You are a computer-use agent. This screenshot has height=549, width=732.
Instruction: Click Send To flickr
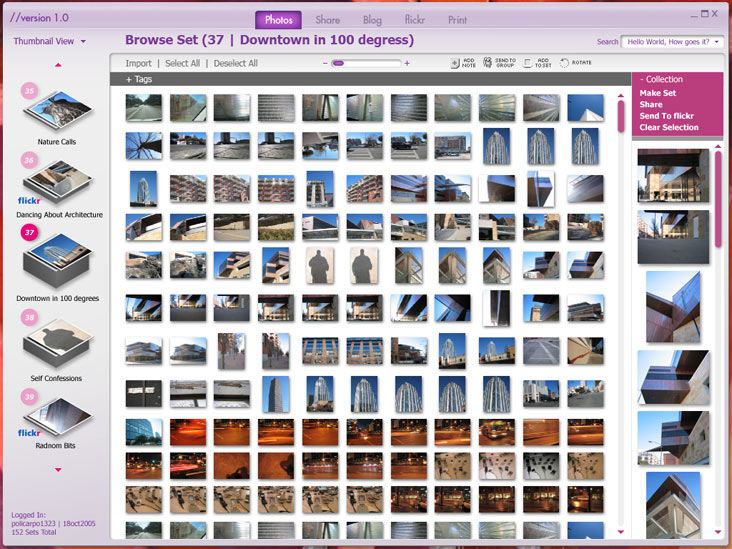[667, 116]
